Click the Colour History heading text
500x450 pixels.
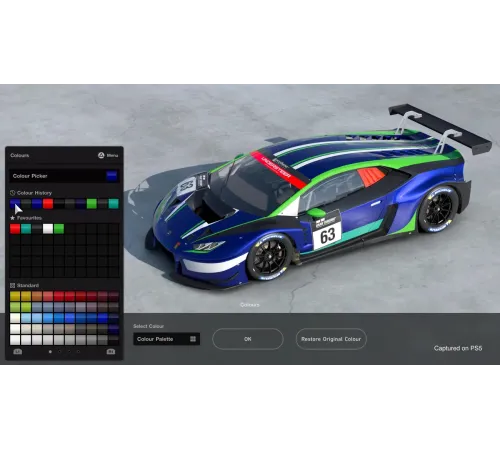34,193
